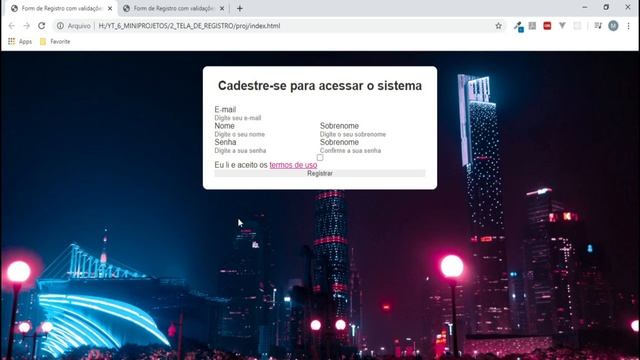This screenshot has height=360, width=640.
Task: Select the Senha label
Action: (x=225, y=142)
